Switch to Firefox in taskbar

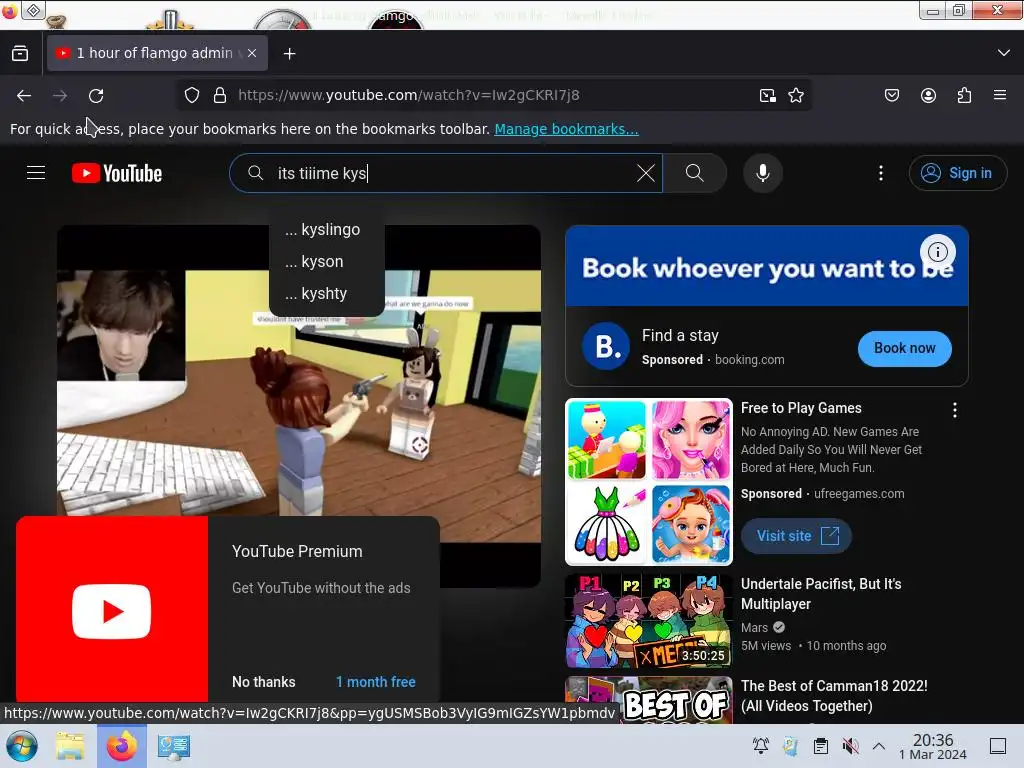point(121,746)
